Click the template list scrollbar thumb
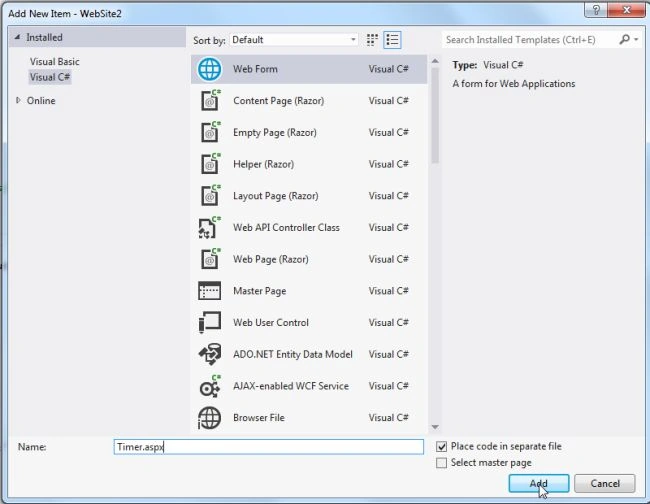 435,115
